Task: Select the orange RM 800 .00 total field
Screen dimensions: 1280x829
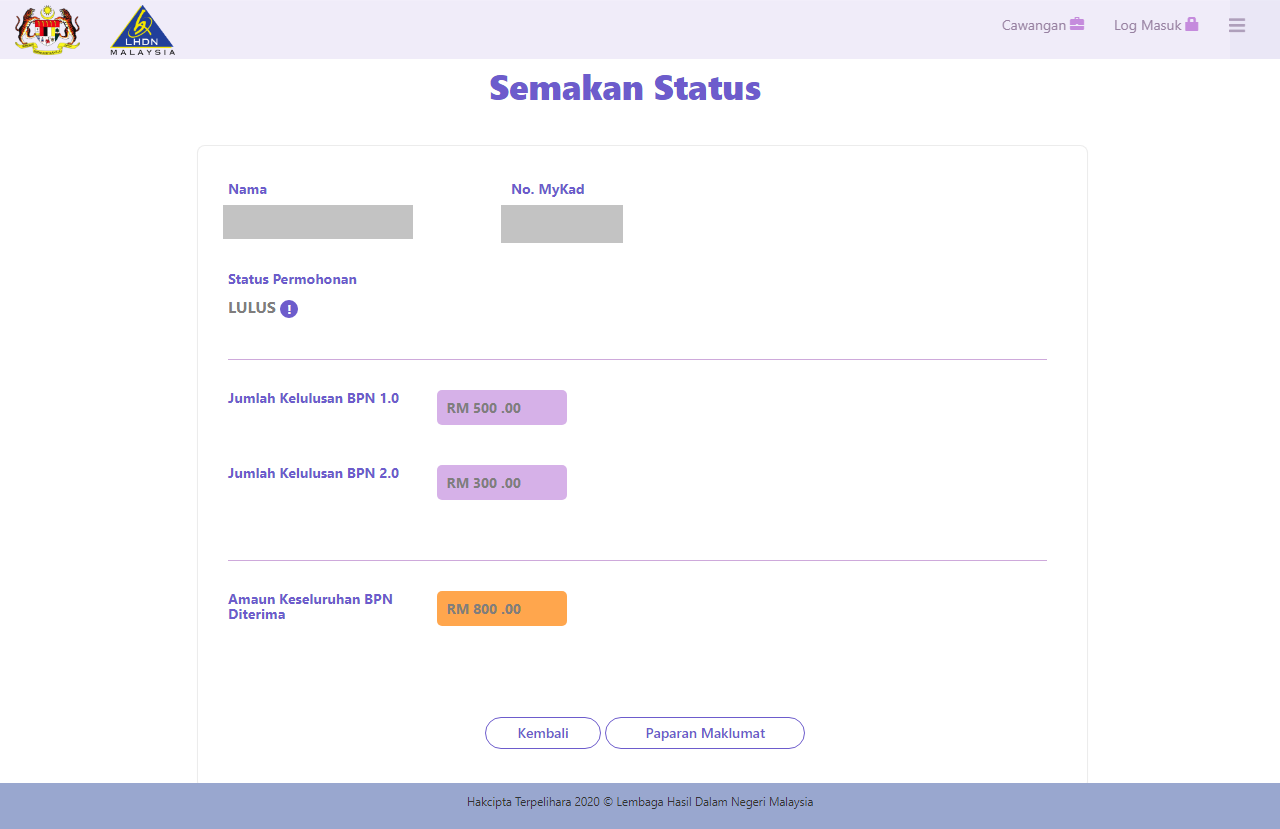Action: [502, 609]
